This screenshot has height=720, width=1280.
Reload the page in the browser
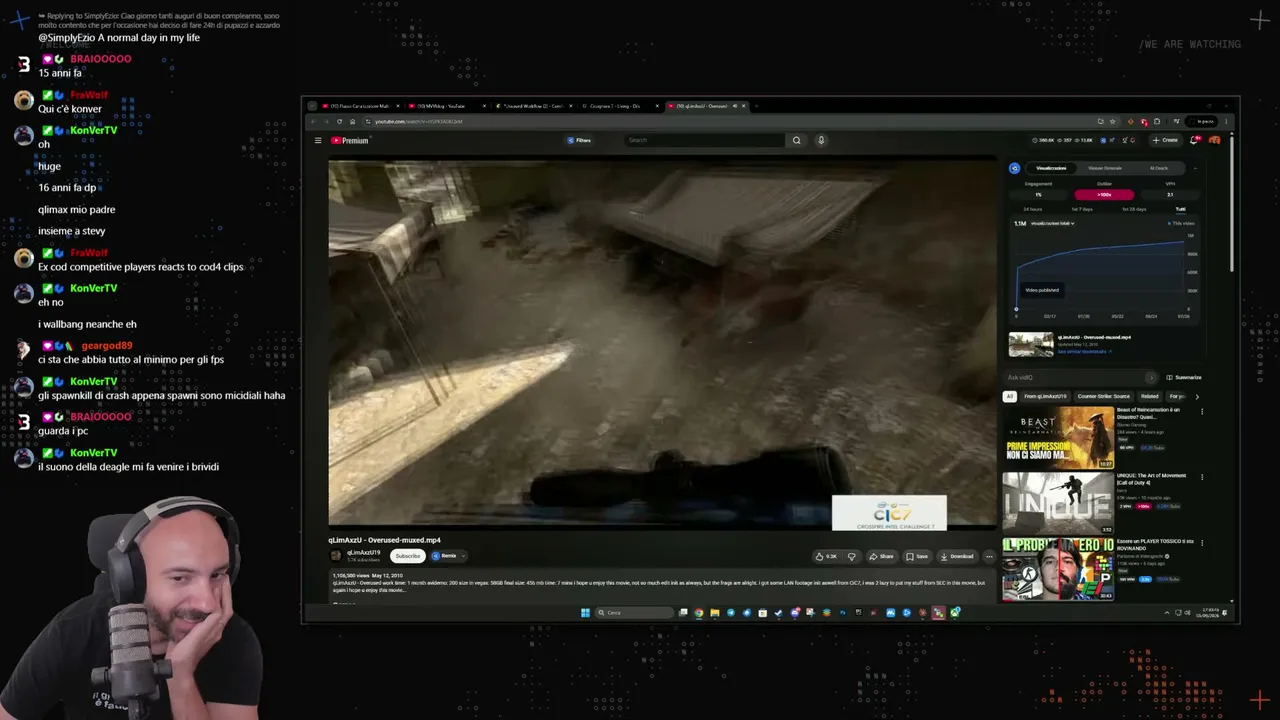pos(338,121)
